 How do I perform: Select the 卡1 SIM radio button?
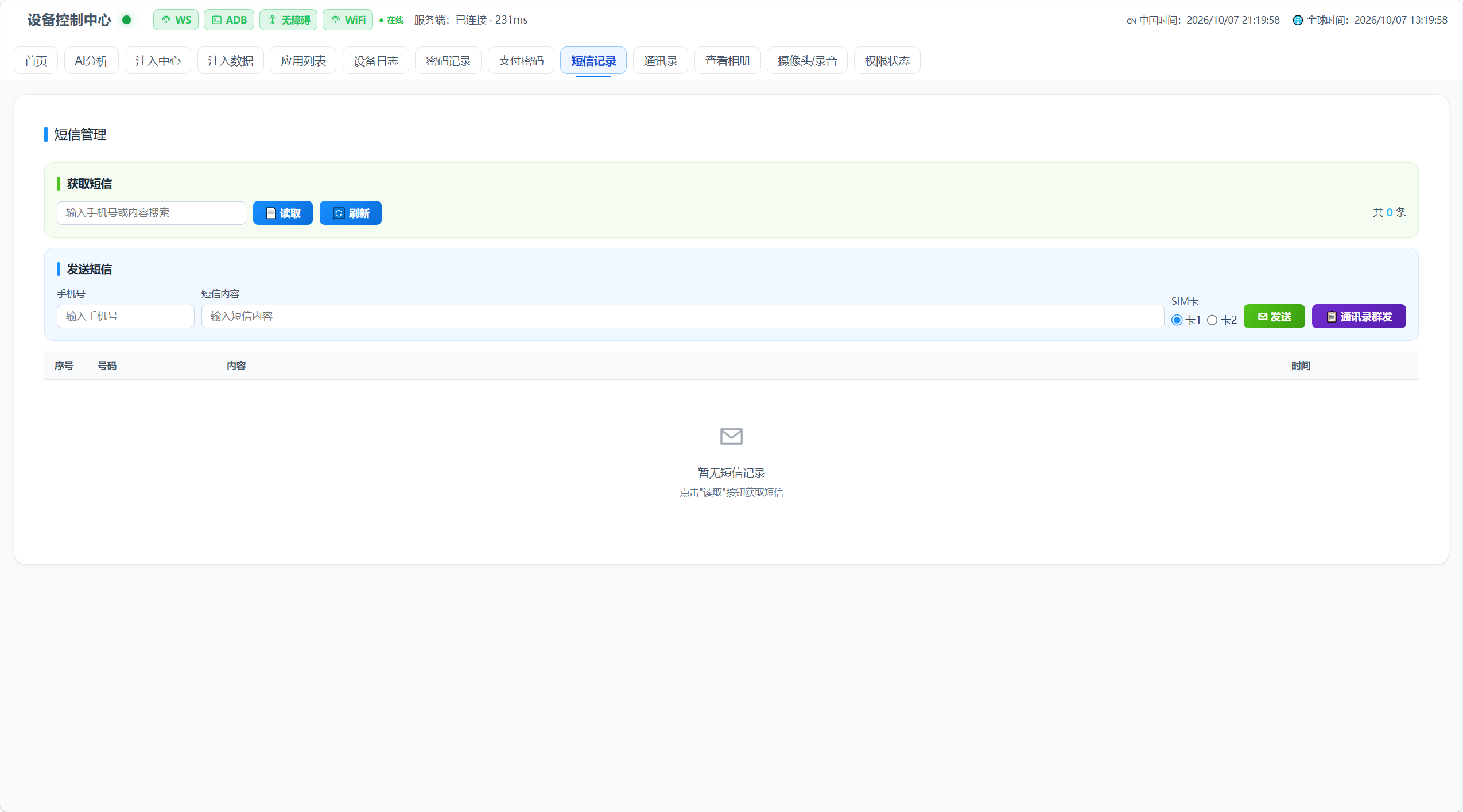coord(1177,320)
